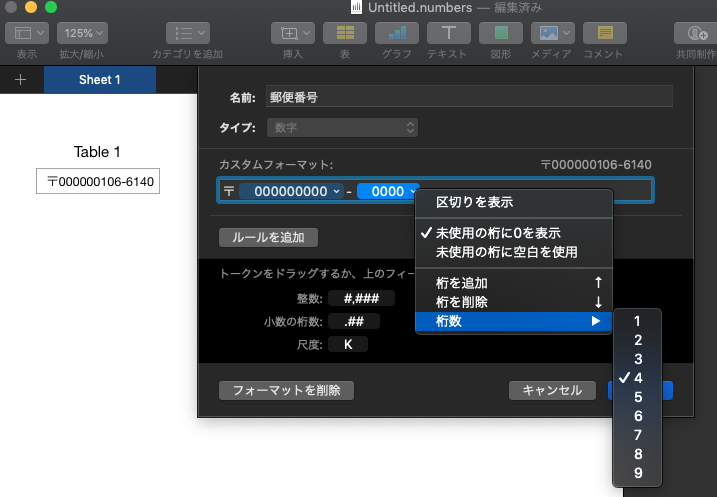Open the 125% zoom dropdown

(x=82, y=33)
